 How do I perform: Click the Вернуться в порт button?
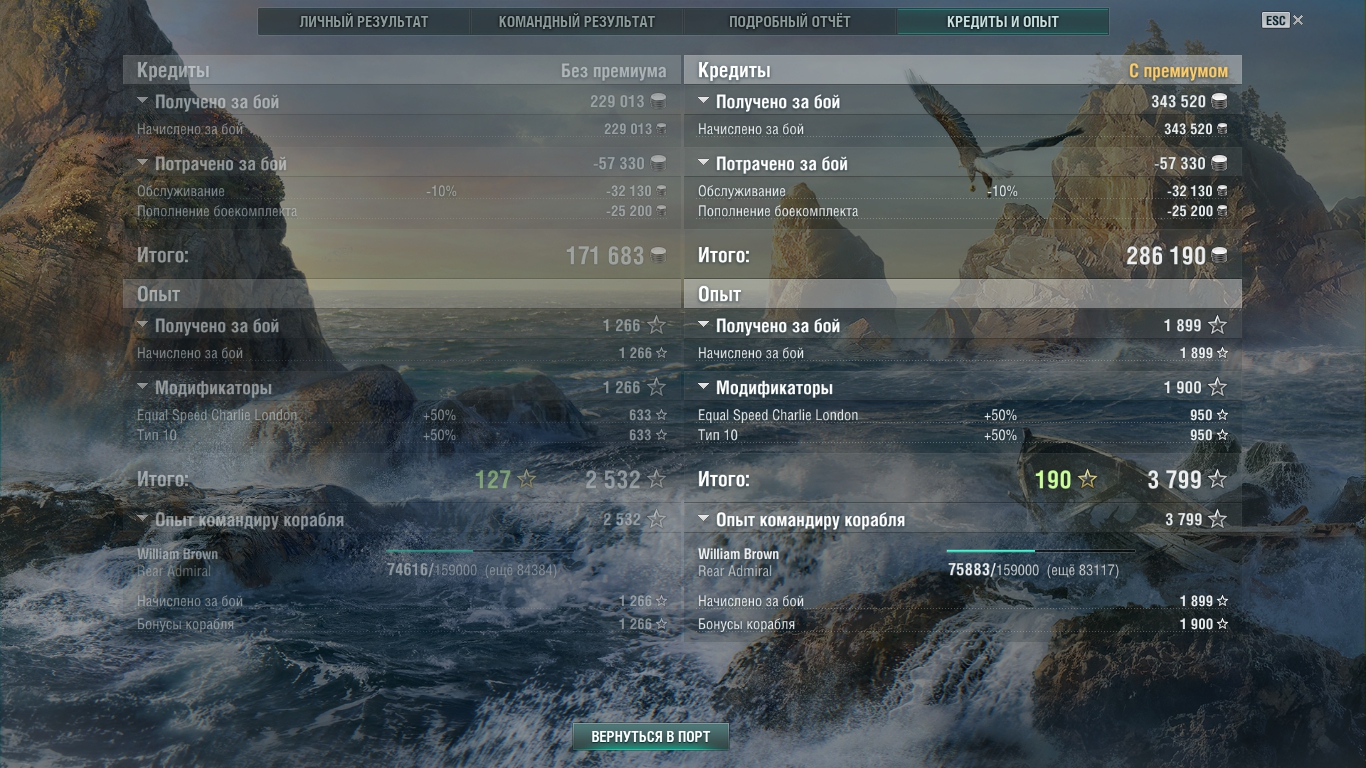point(651,737)
